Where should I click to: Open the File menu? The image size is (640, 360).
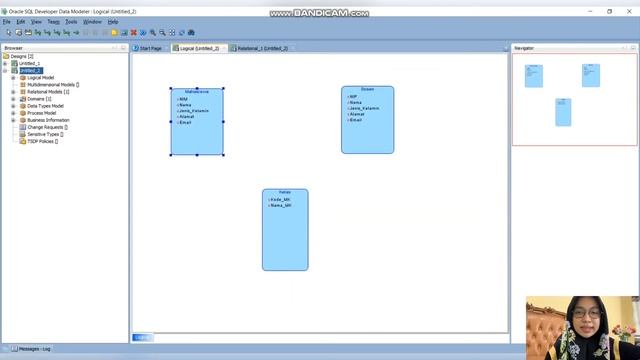pyautogui.click(x=7, y=22)
